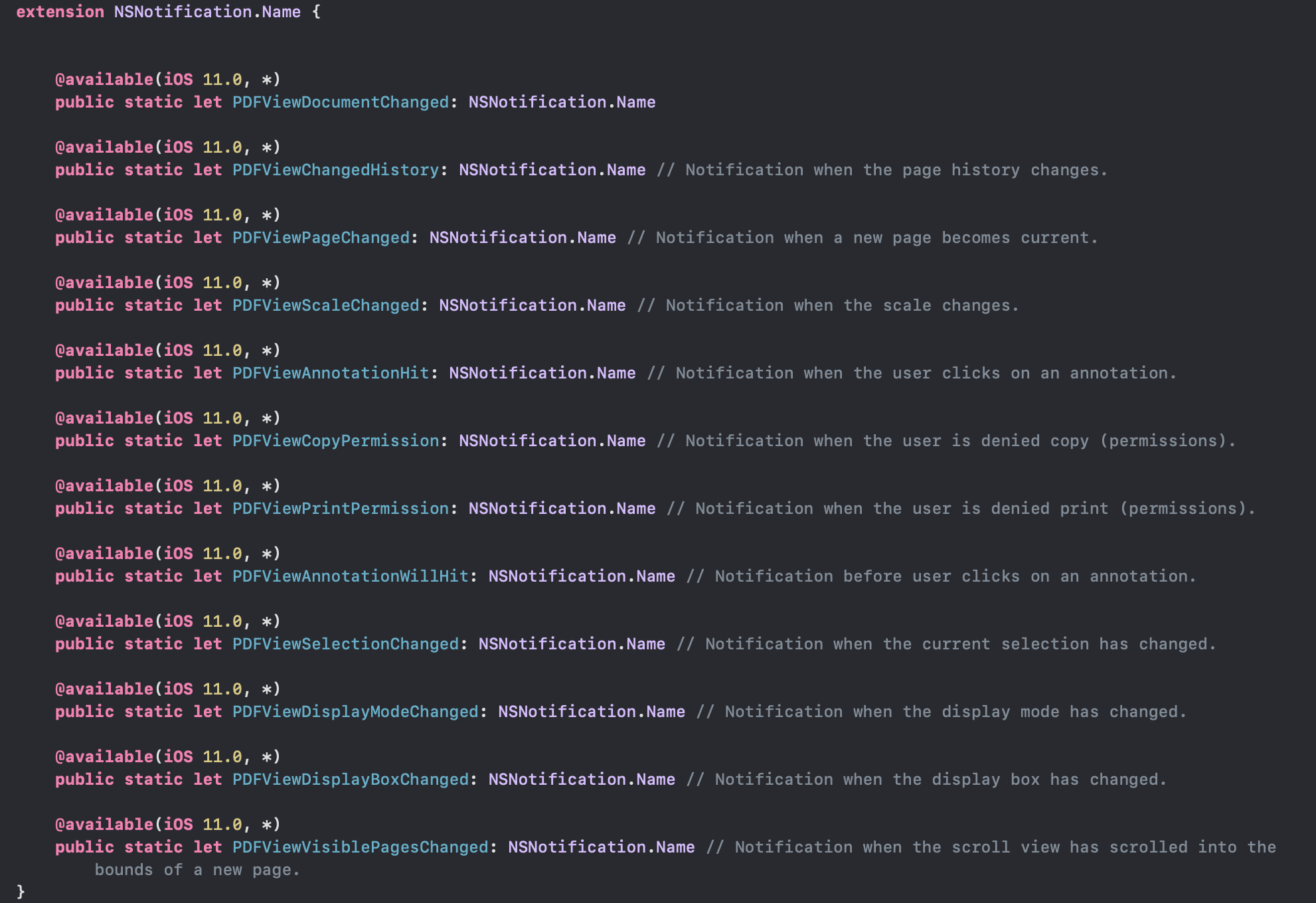Screen dimensions: 1316x903
Task: Click NSNotification.Name type after PDFViewDocumentChanged
Action: point(562,102)
